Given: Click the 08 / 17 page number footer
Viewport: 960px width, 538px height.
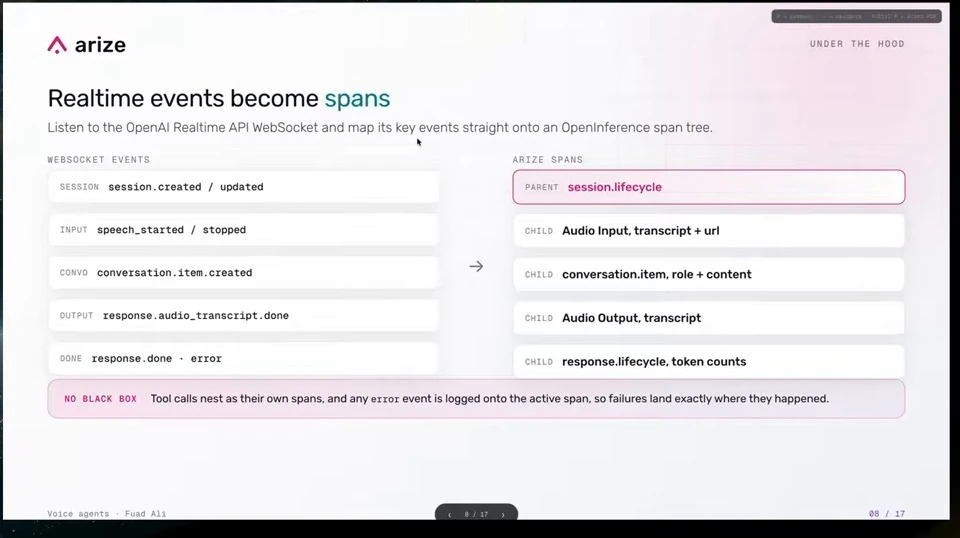Looking at the screenshot, I should click(x=887, y=514).
